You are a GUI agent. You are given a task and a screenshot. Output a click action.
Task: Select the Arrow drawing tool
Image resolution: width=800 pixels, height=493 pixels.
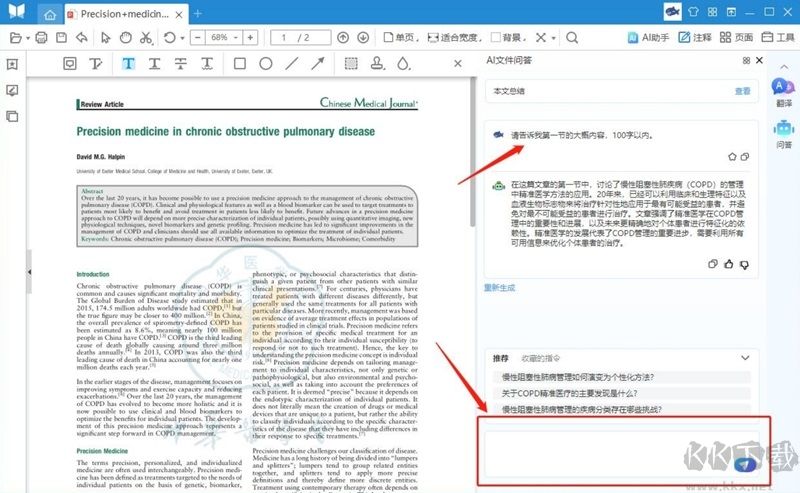(318, 63)
